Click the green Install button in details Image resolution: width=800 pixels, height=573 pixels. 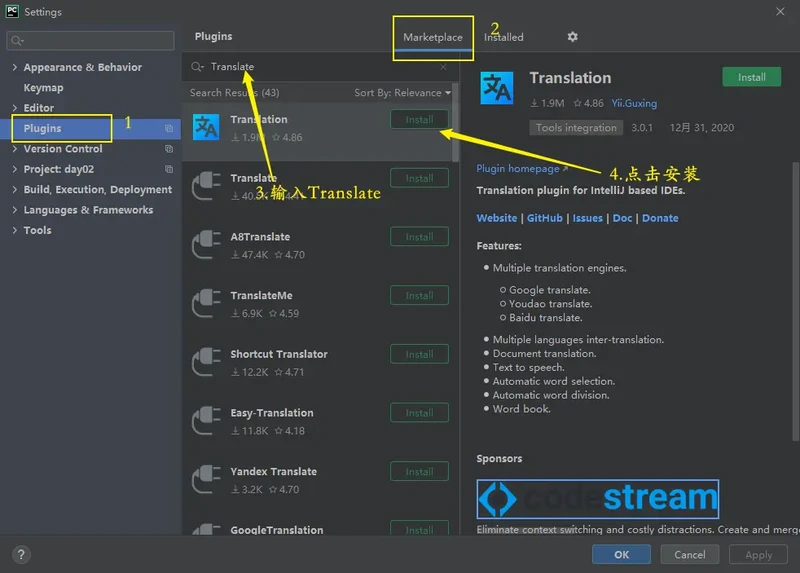[x=751, y=77]
